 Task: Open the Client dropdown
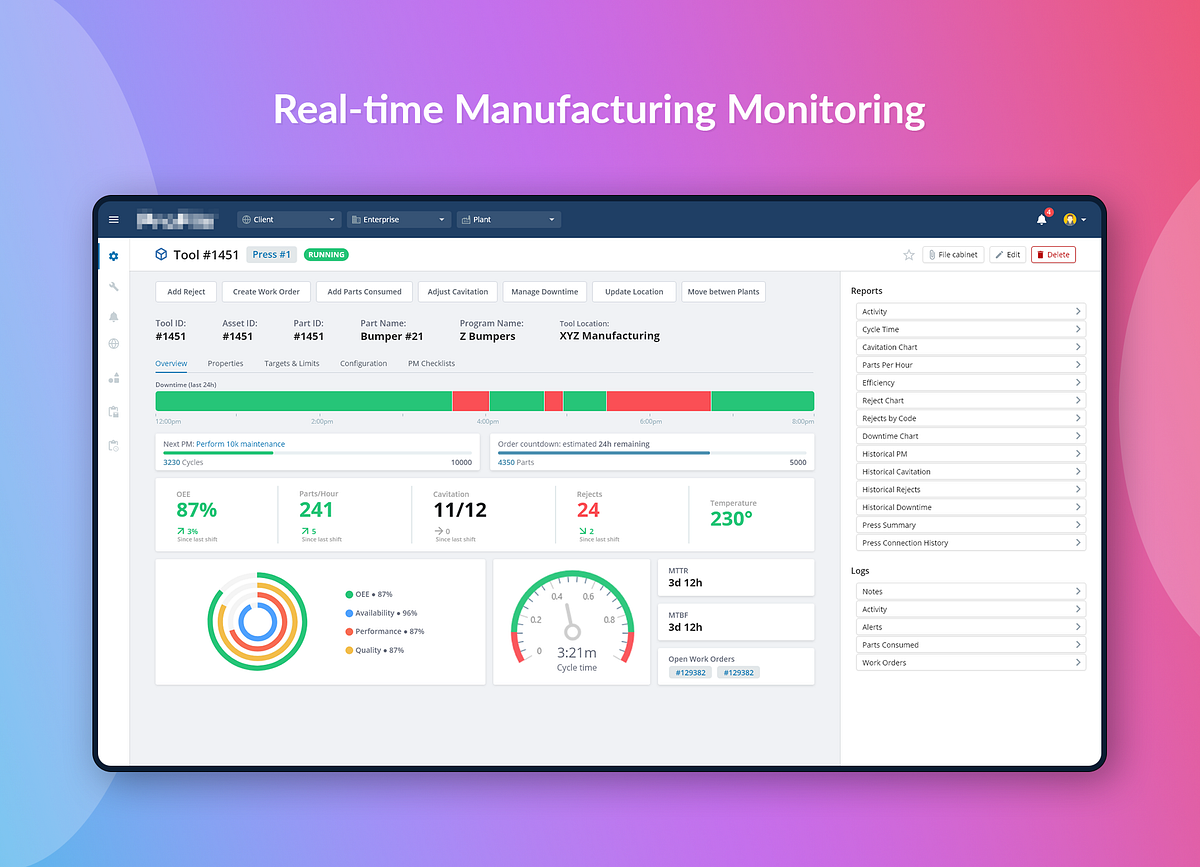point(288,219)
